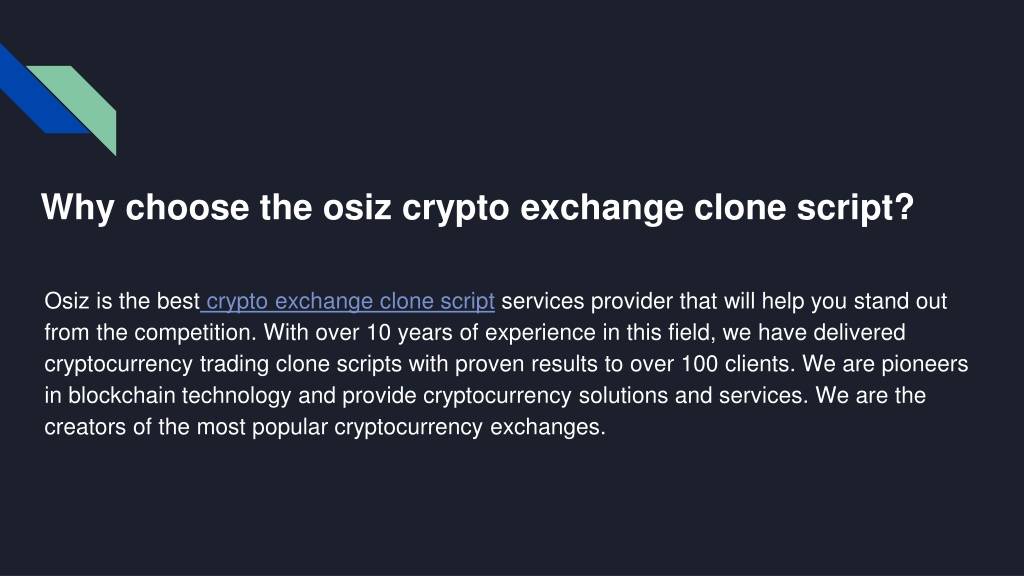Click 'from the competition.' sentence fragment
This screenshot has height=576, width=1024.
[151, 333]
